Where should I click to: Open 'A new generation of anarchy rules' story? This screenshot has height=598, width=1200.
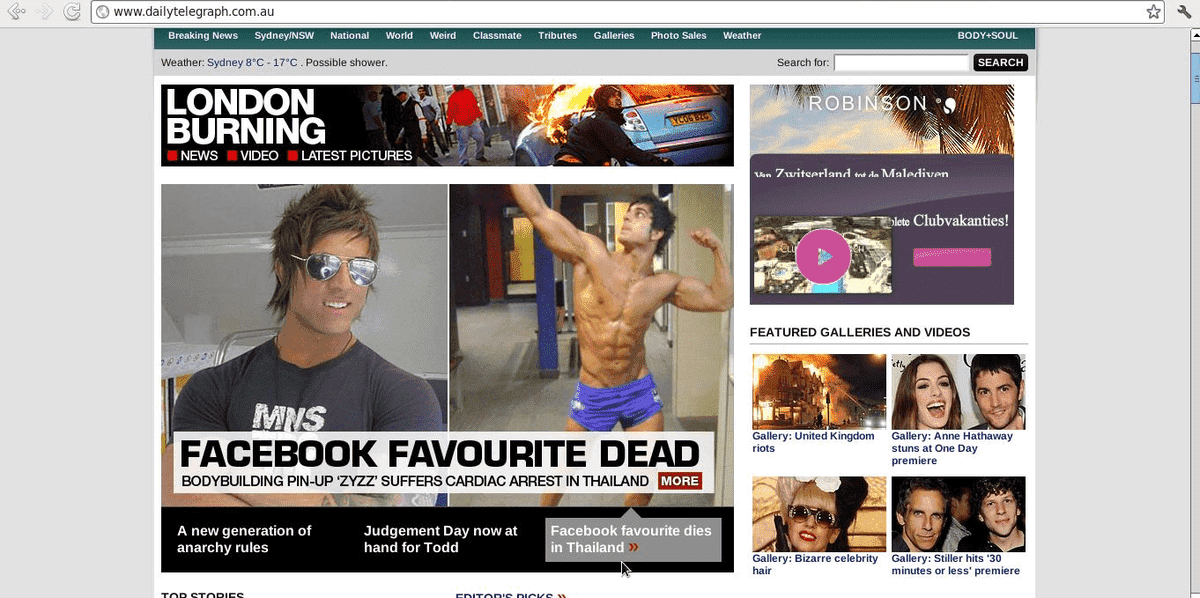(x=244, y=539)
